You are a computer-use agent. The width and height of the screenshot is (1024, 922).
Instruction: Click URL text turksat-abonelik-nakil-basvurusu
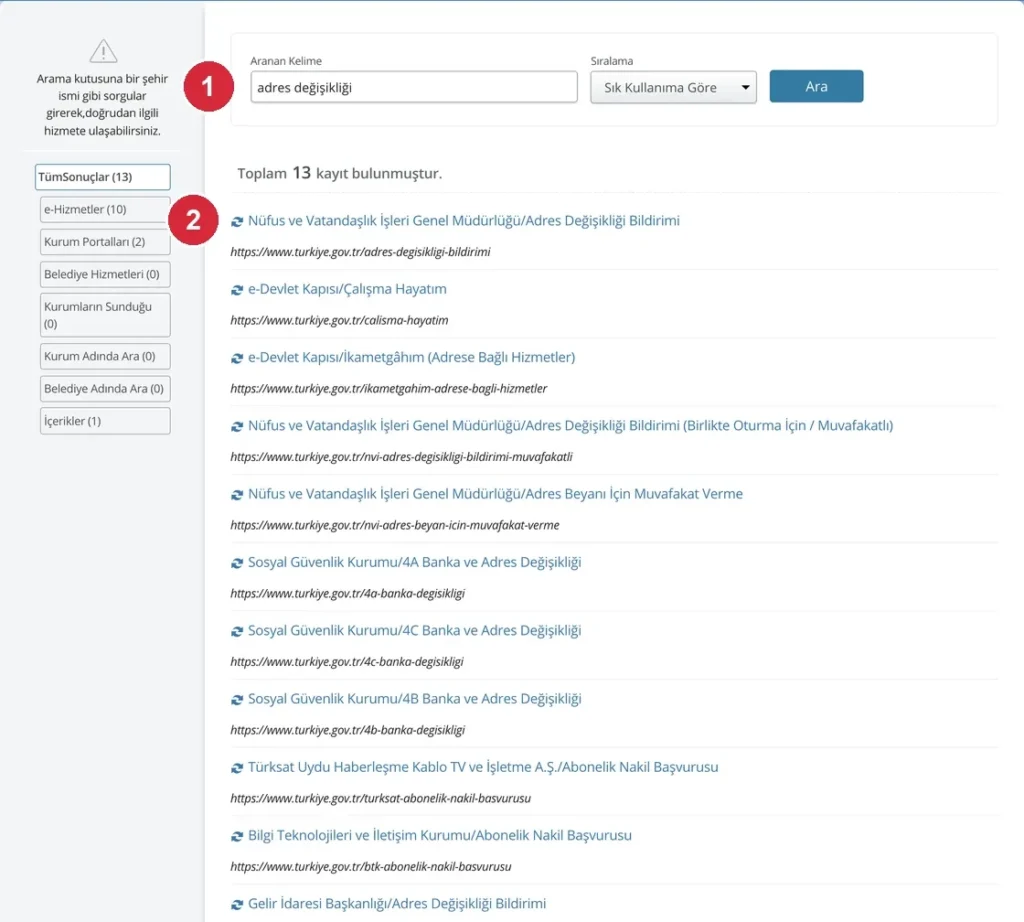381,799
